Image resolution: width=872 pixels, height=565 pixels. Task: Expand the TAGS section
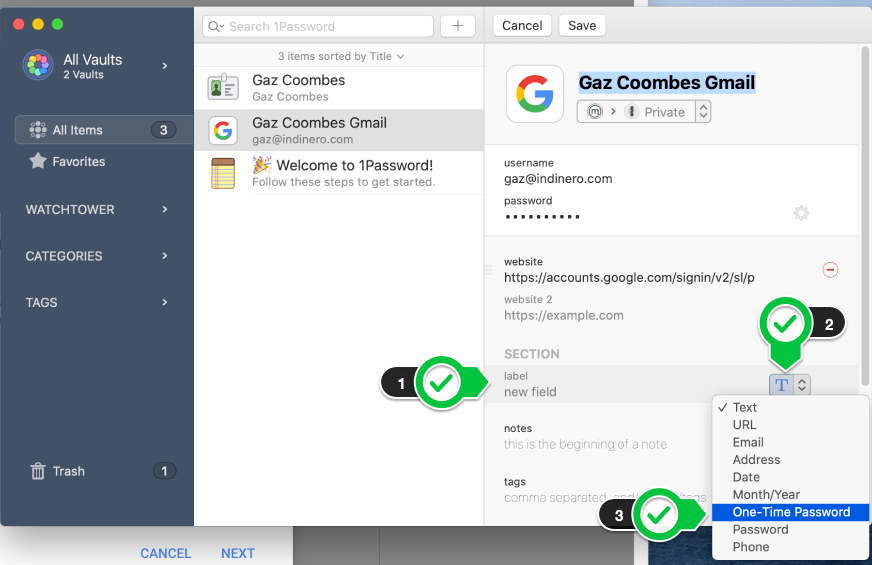click(x=165, y=302)
